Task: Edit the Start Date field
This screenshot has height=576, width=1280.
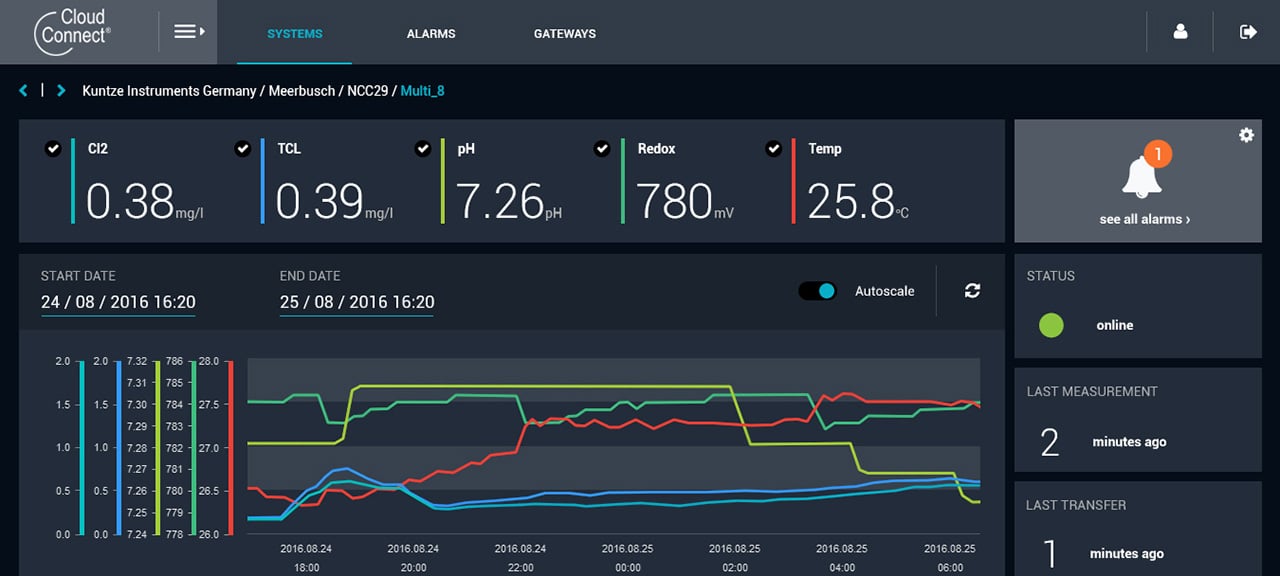Action: [x=118, y=302]
